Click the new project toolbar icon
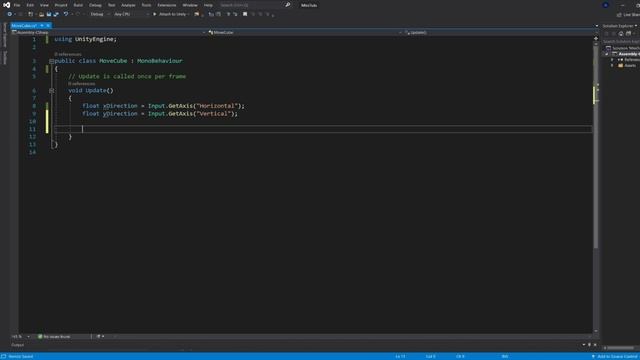The width and height of the screenshot is (640, 360). [x=30, y=14]
